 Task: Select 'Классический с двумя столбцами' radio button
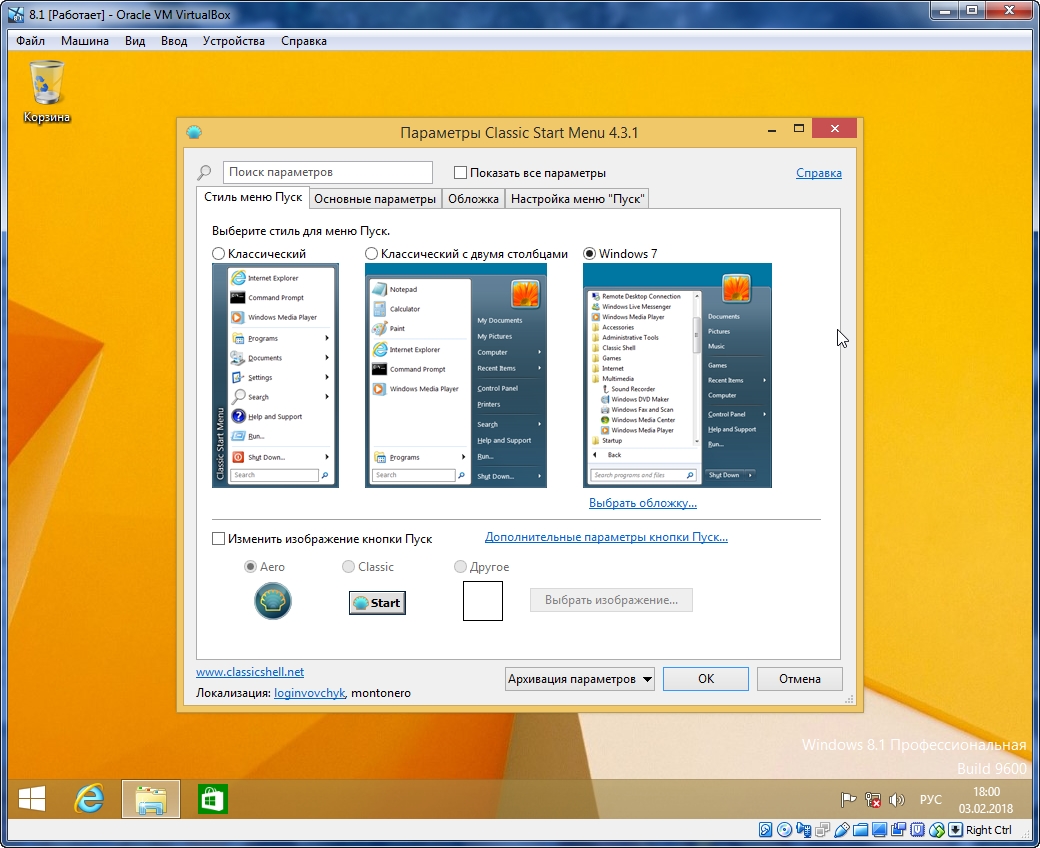pyautogui.click(x=371, y=253)
